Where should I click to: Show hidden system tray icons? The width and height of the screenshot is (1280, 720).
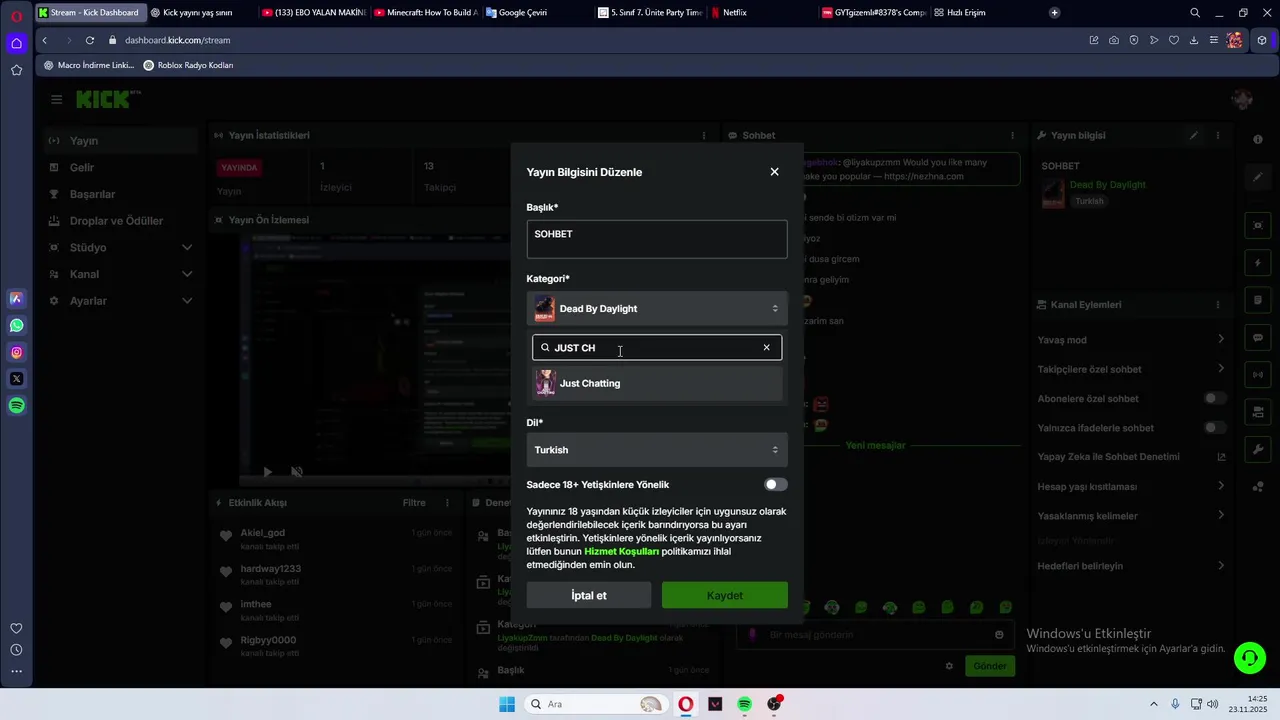click(1153, 704)
